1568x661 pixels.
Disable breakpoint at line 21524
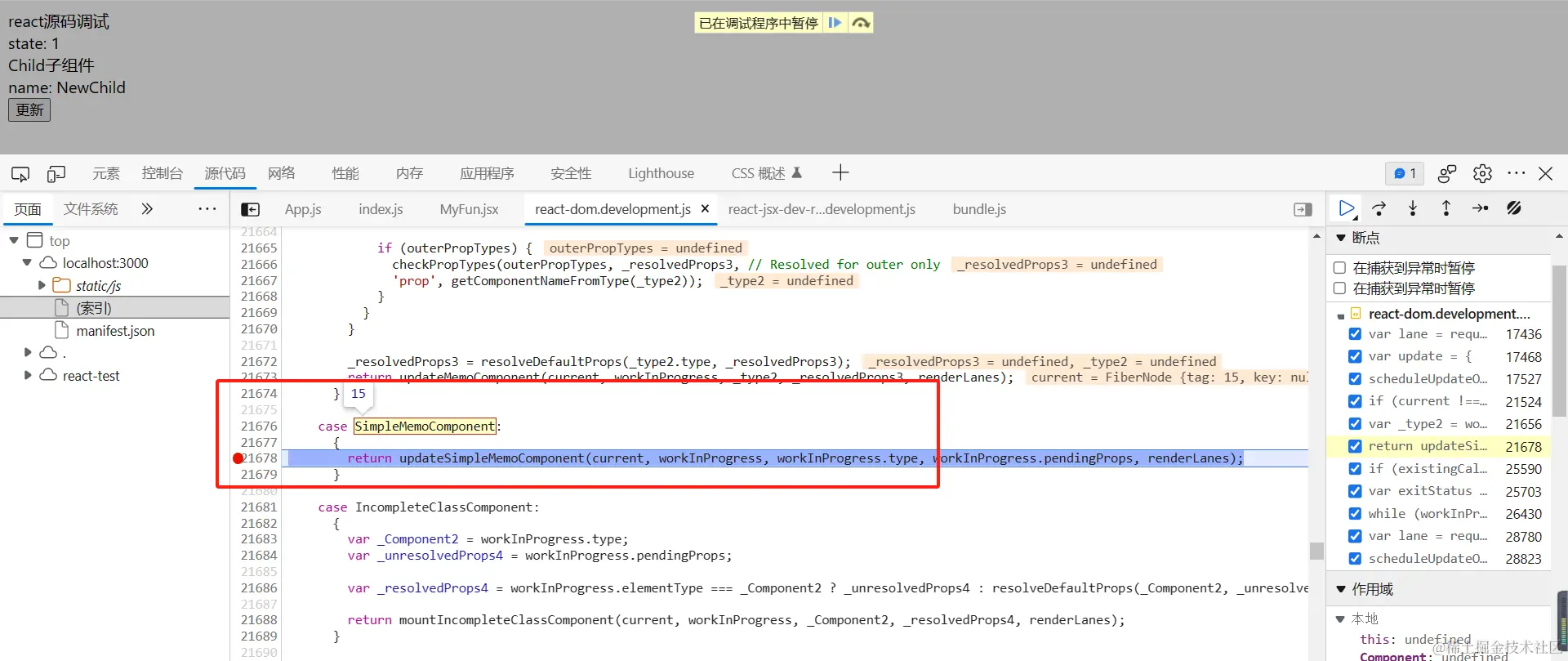(x=1355, y=401)
